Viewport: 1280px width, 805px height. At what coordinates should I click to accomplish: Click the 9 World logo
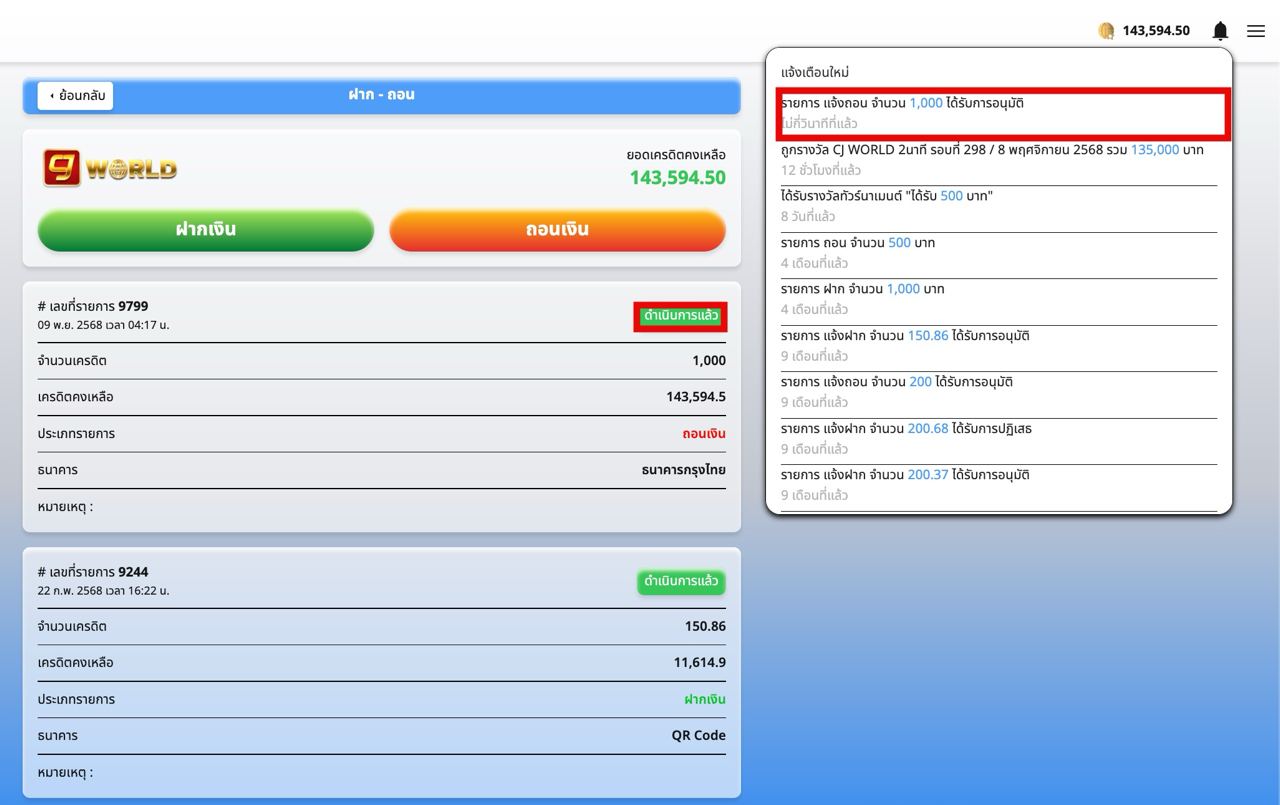(110, 168)
